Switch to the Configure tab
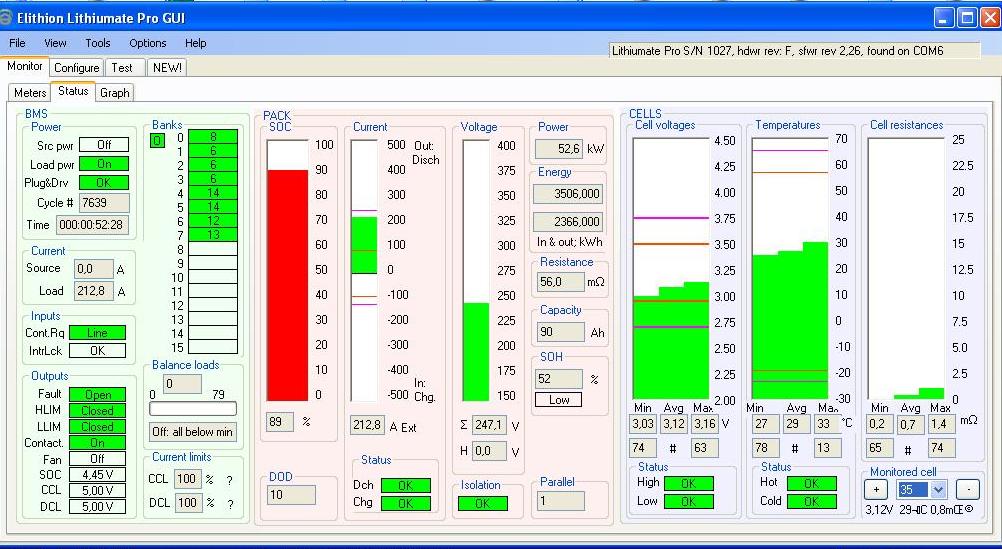 coord(77,68)
